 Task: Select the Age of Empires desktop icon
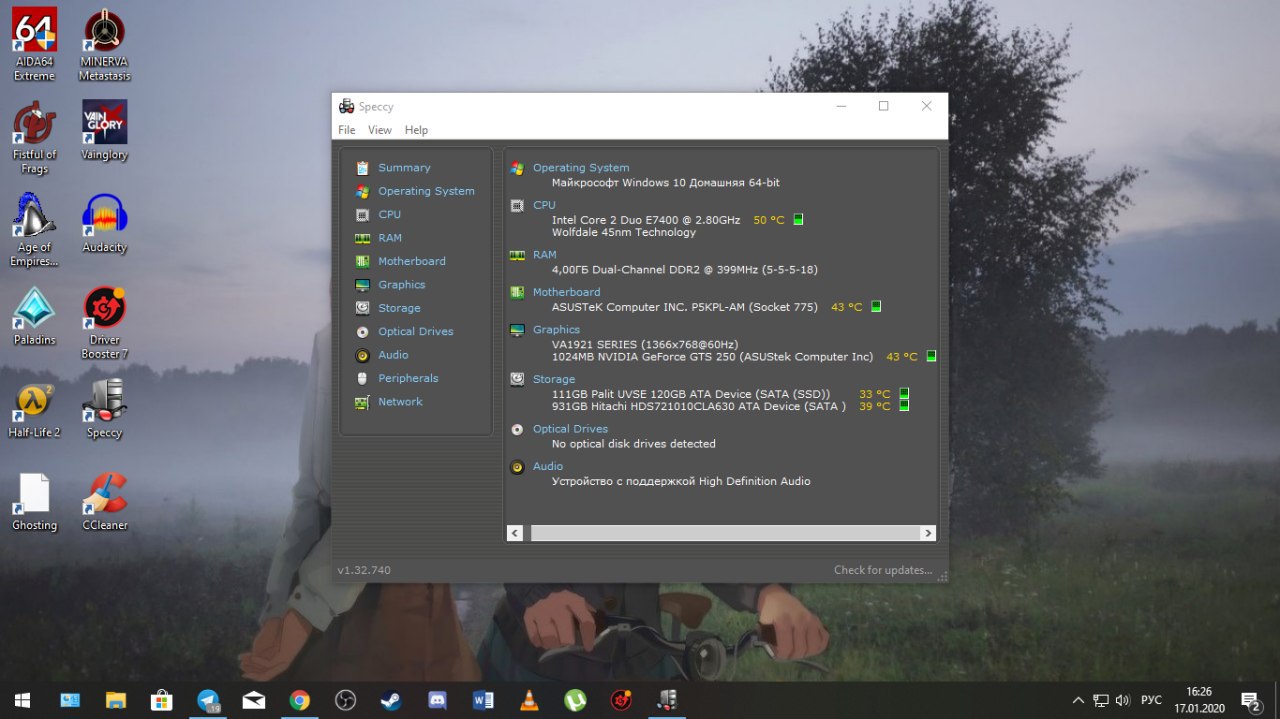click(x=34, y=230)
